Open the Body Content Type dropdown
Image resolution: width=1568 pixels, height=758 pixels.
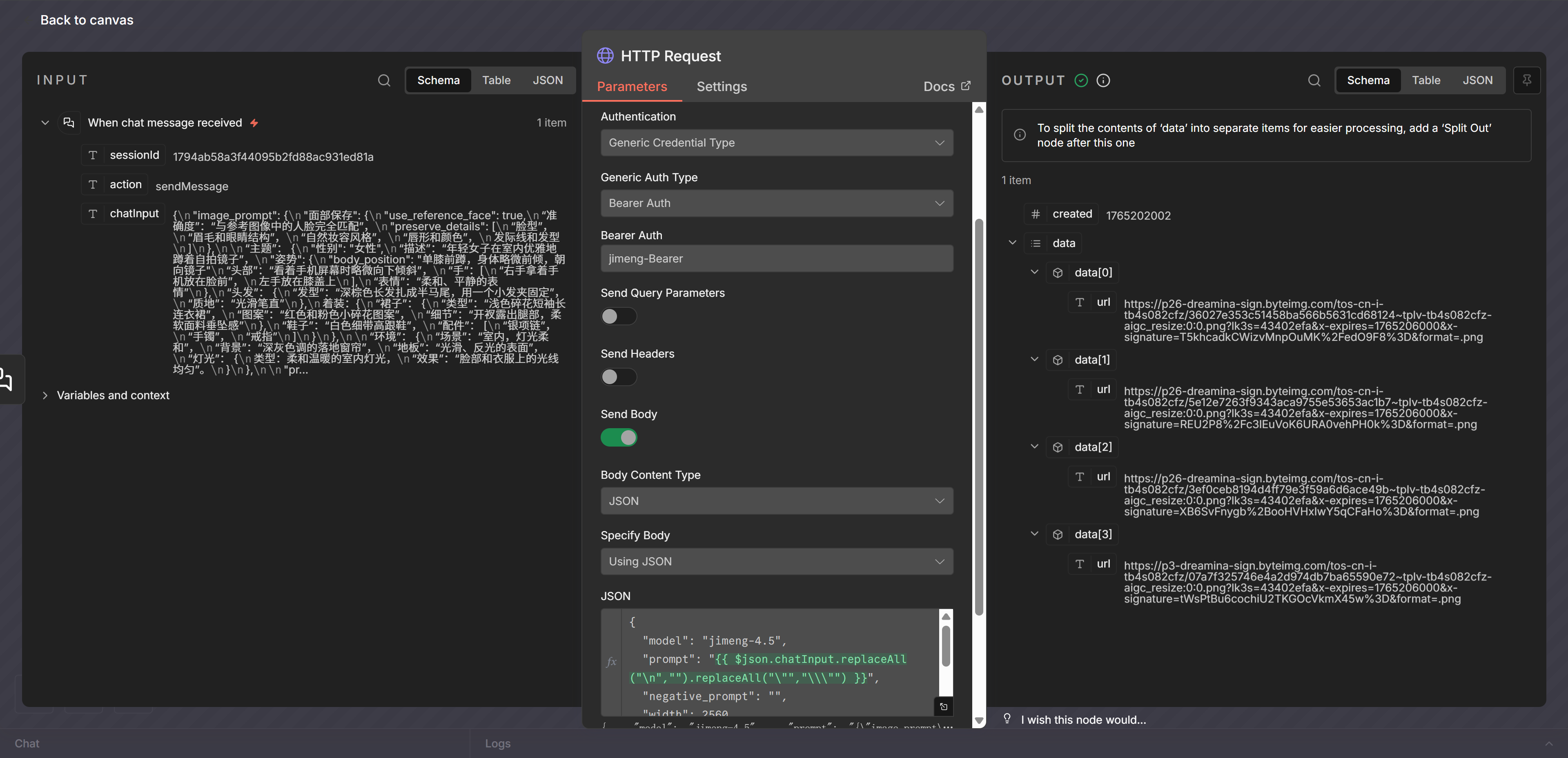click(x=776, y=501)
